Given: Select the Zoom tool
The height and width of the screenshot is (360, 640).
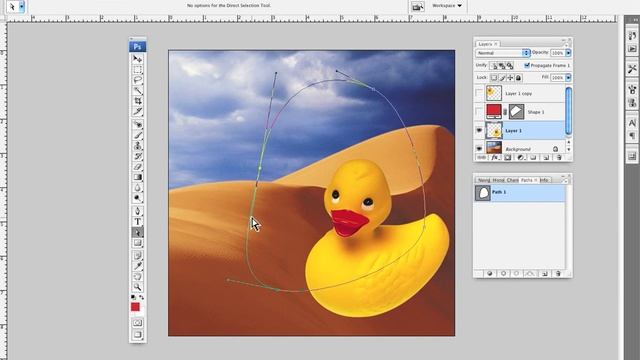Looking at the screenshot, I should click(x=138, y=287).
